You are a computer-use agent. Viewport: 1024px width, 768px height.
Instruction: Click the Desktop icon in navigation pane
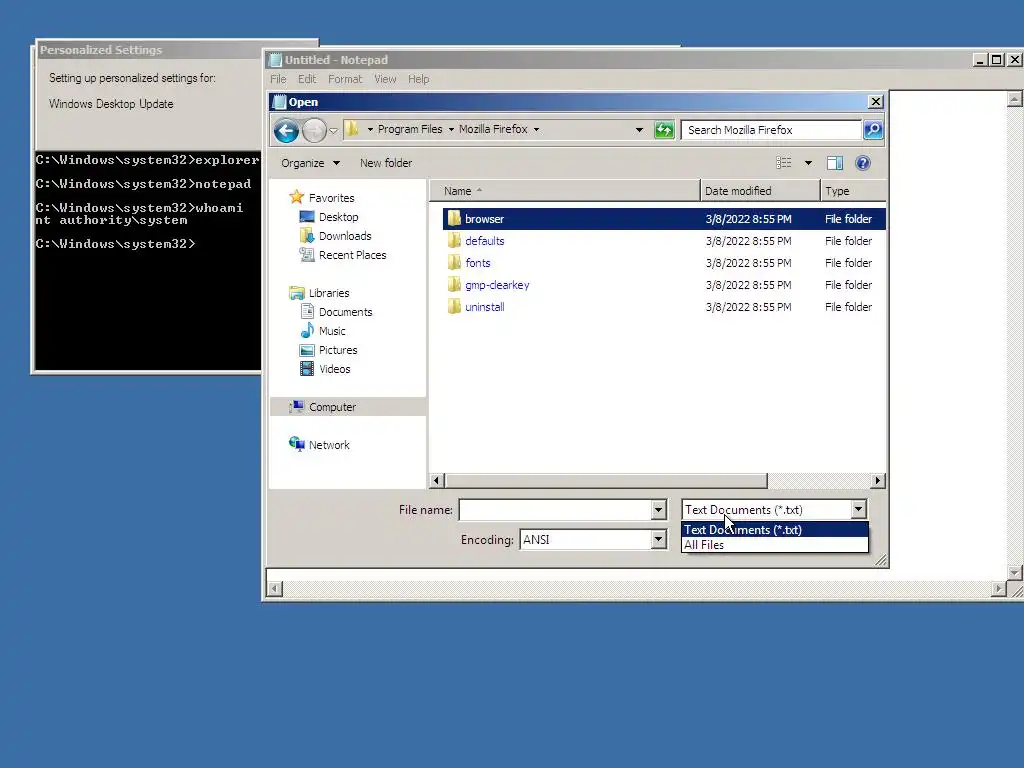coord(307,216)
